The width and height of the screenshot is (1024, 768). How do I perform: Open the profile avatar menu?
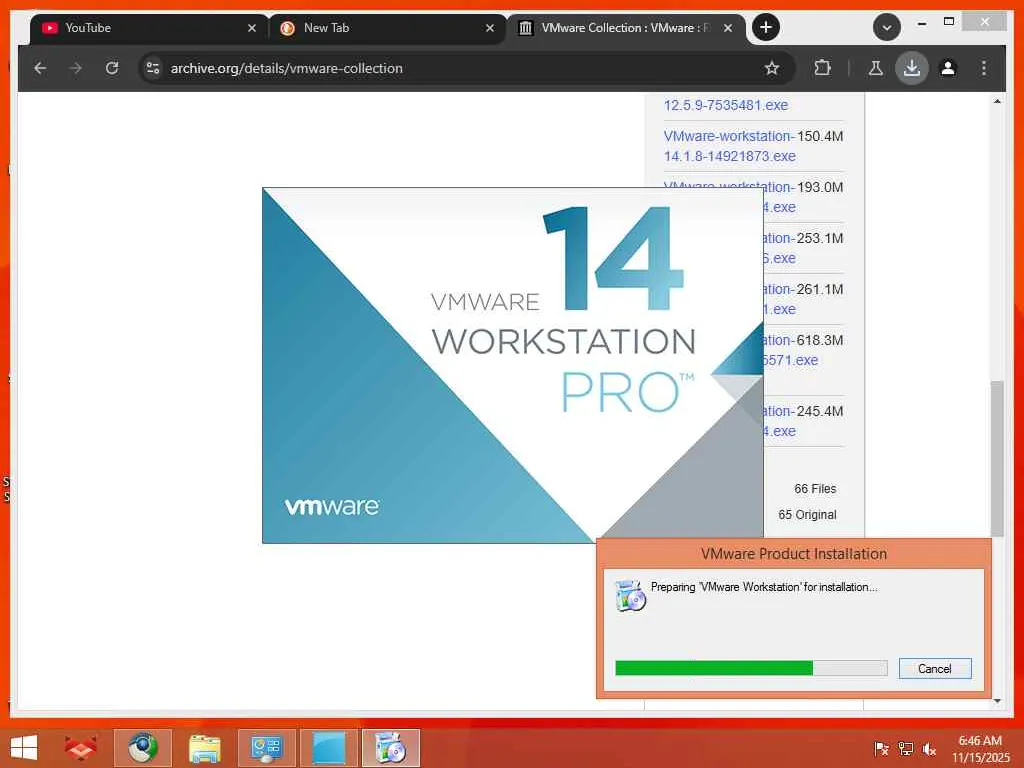coord(948,68)
